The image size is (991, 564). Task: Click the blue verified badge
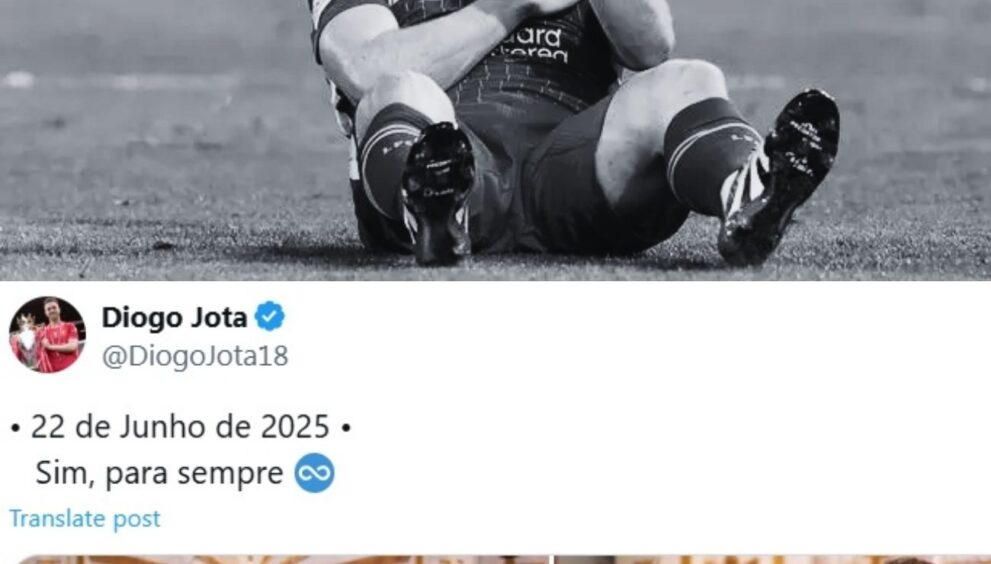270,317
